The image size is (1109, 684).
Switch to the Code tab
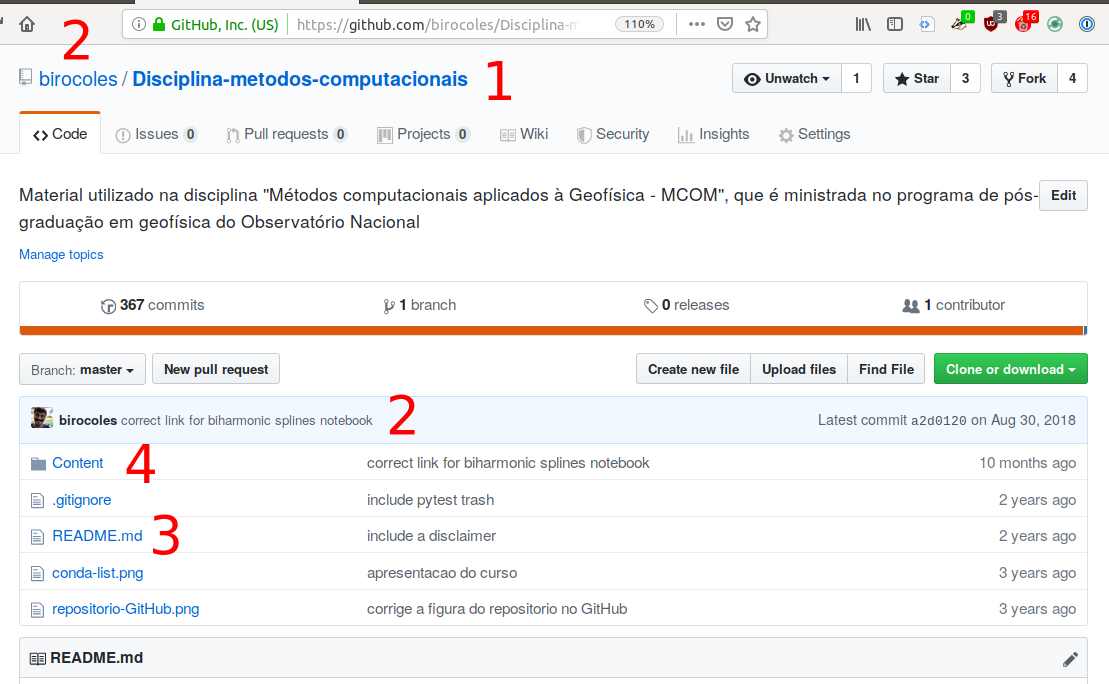60,134
